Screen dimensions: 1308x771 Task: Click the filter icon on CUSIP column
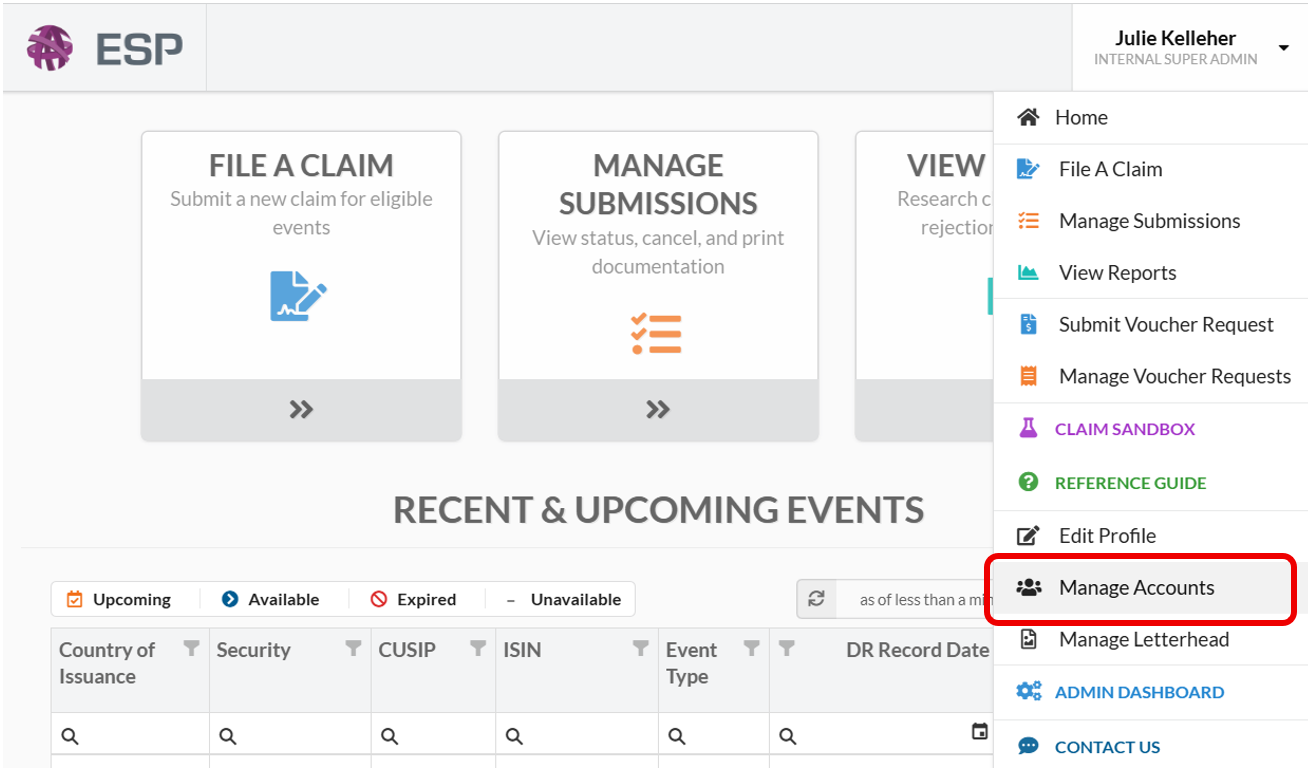pyautogui.click(x=479, y=648)
